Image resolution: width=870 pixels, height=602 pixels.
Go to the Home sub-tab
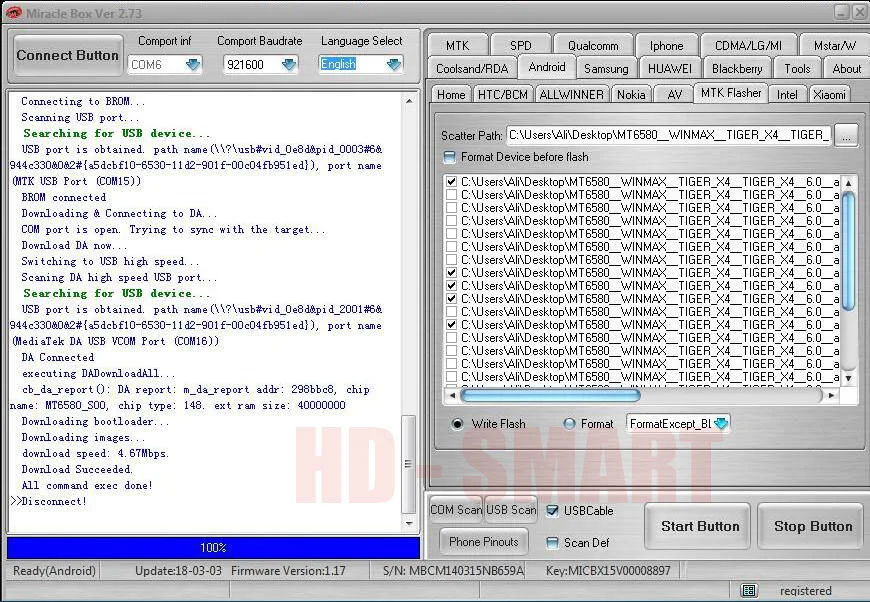[451, 95]
